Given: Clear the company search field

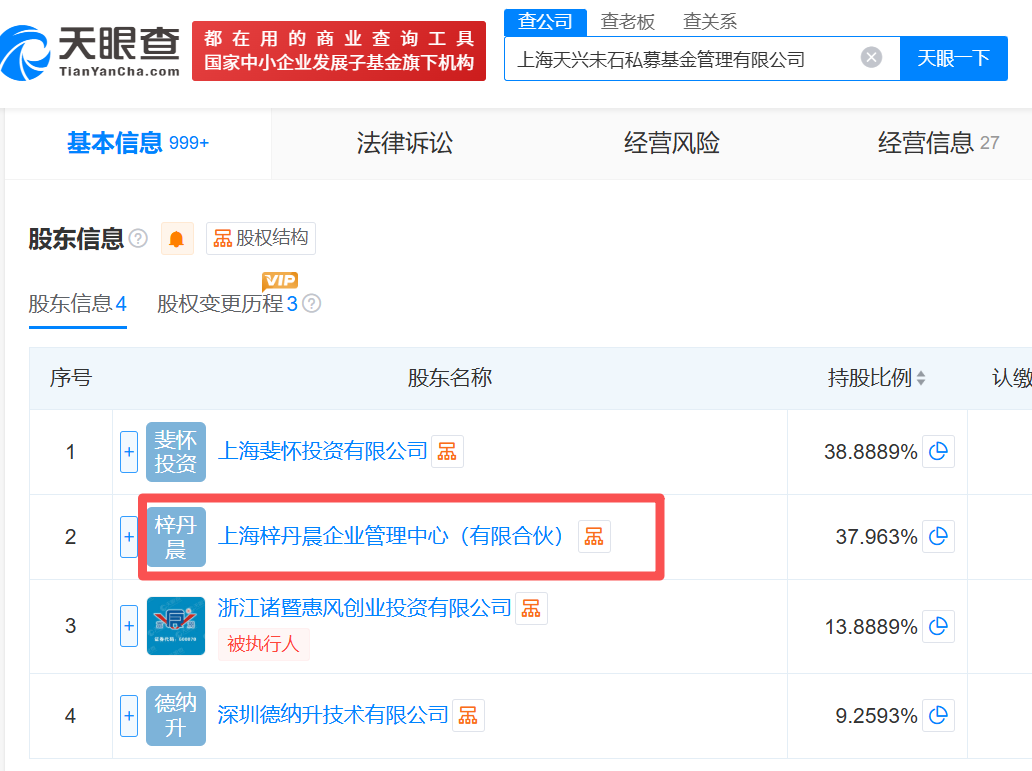Looking at the screenshot, I should [871, 58].
